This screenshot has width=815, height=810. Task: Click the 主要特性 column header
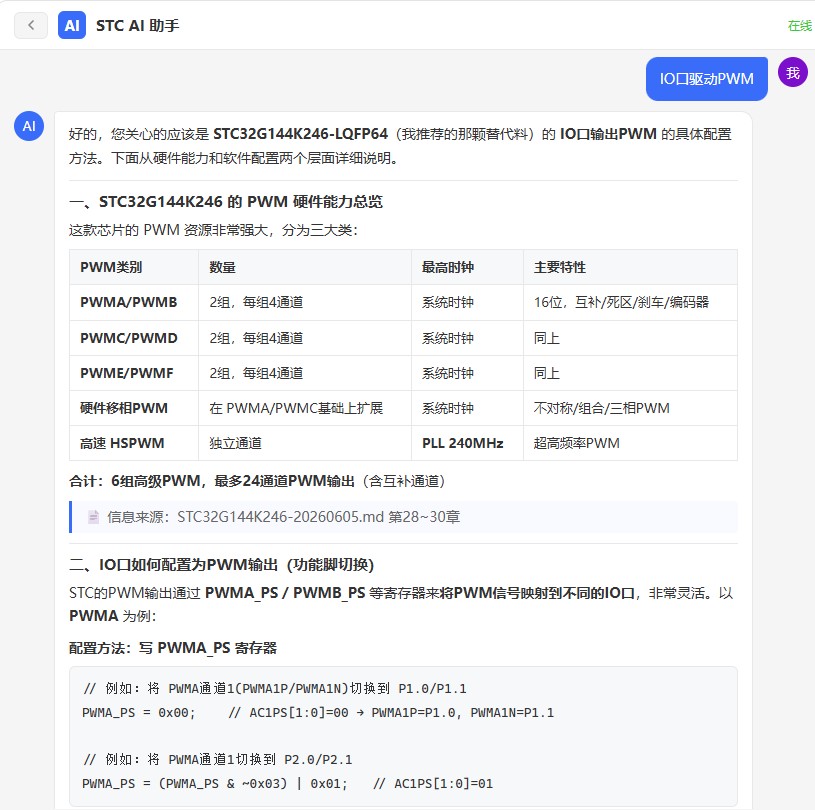coord(630,267)
